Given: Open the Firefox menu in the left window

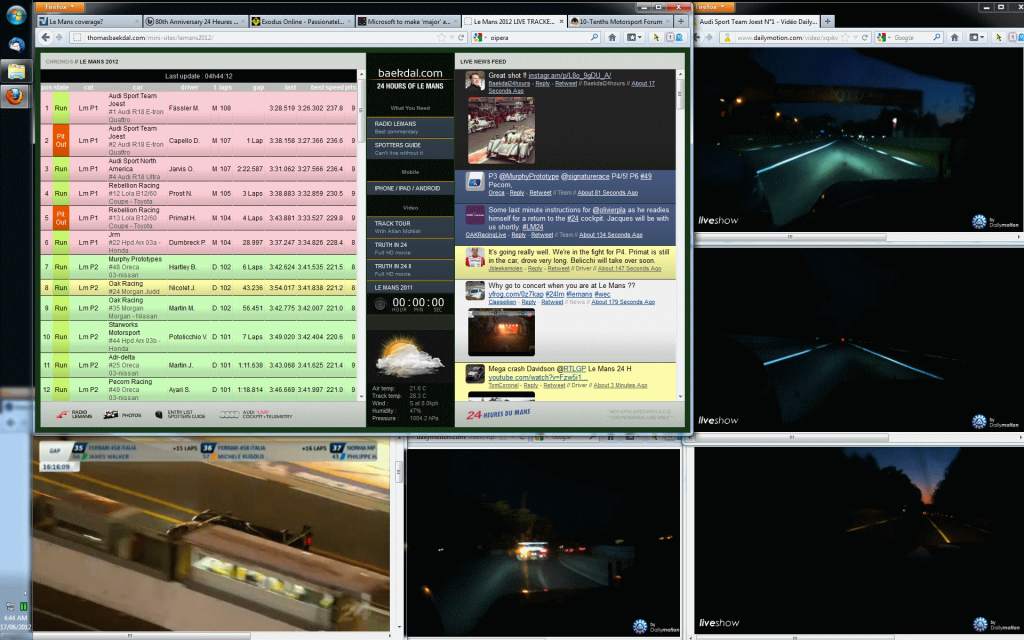Looking at the screenshot, I should tap(59, 7).
